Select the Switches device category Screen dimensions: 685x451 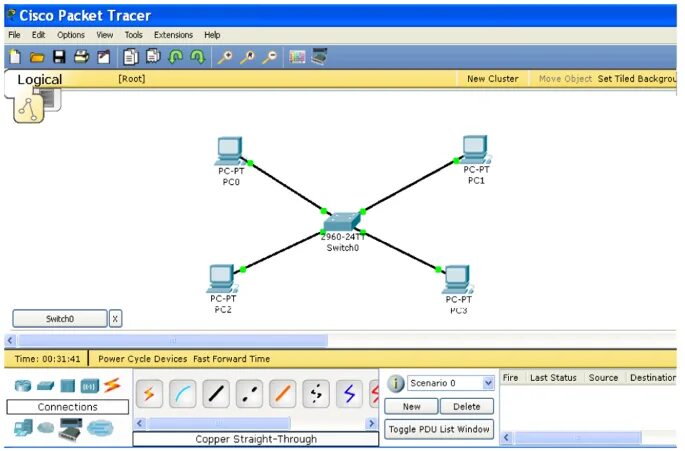pos(45,386)
